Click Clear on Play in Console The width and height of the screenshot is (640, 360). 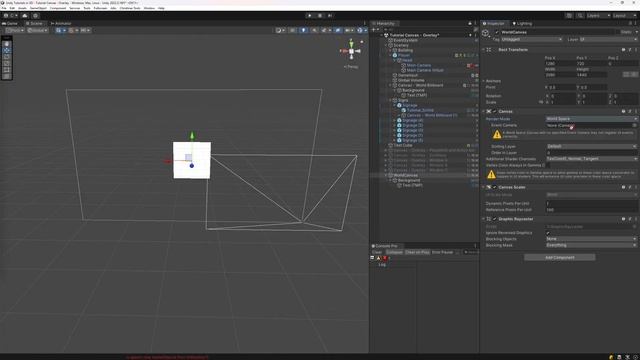(417, 252)
